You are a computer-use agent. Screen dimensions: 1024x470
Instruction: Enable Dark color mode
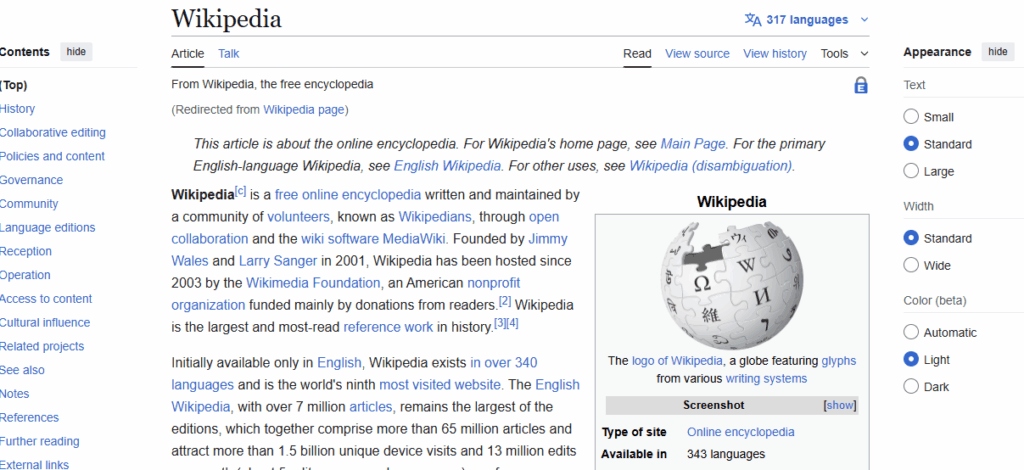click(911, 386)
